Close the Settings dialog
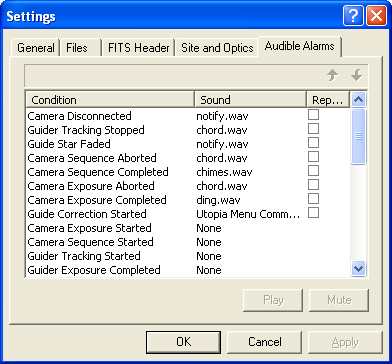 point(376,16)
